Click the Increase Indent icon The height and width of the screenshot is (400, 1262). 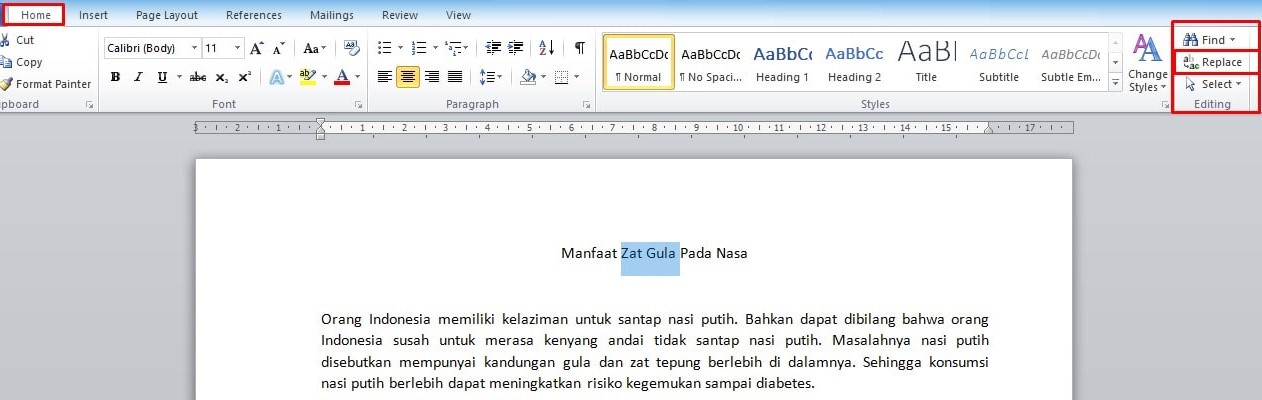click(514, 48)
